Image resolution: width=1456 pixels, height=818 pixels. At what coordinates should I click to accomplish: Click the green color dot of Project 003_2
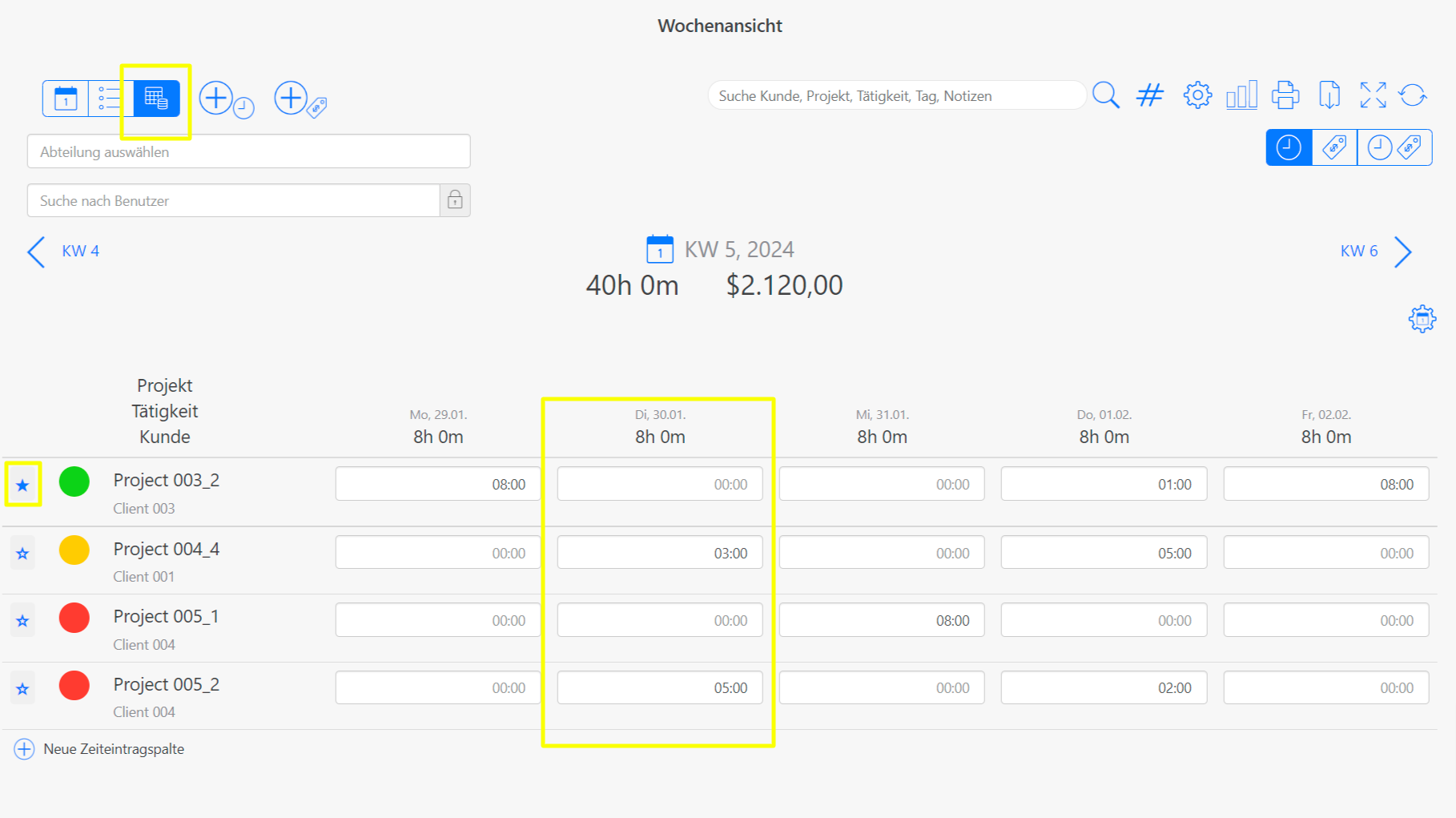tap(74, 482)
